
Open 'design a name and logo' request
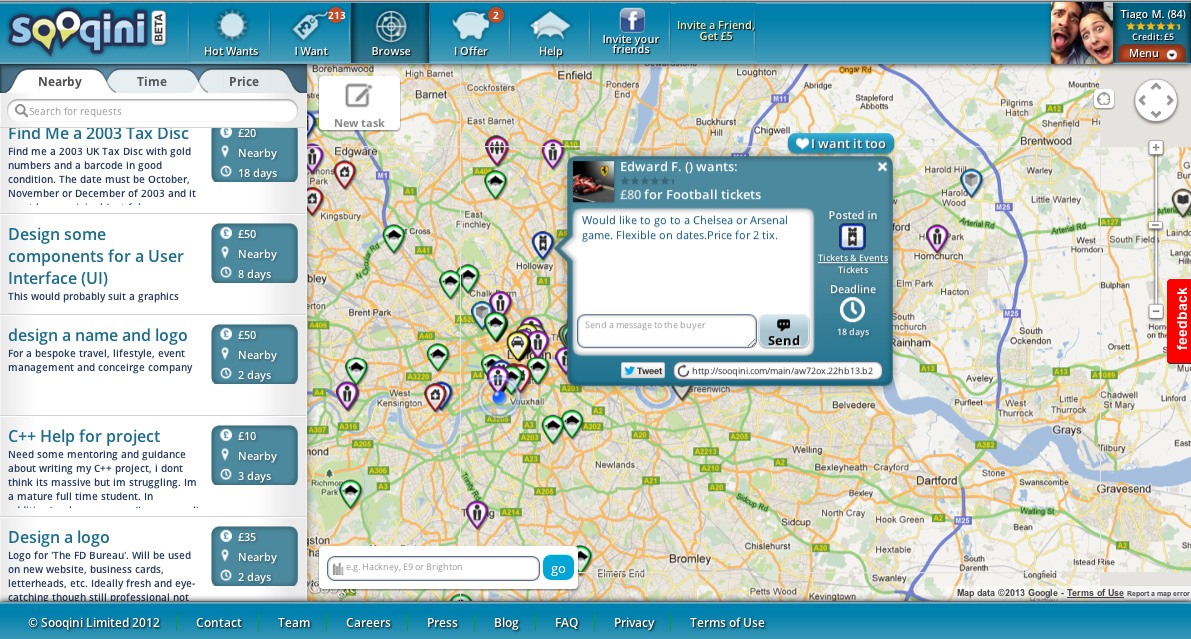[97, 335]
